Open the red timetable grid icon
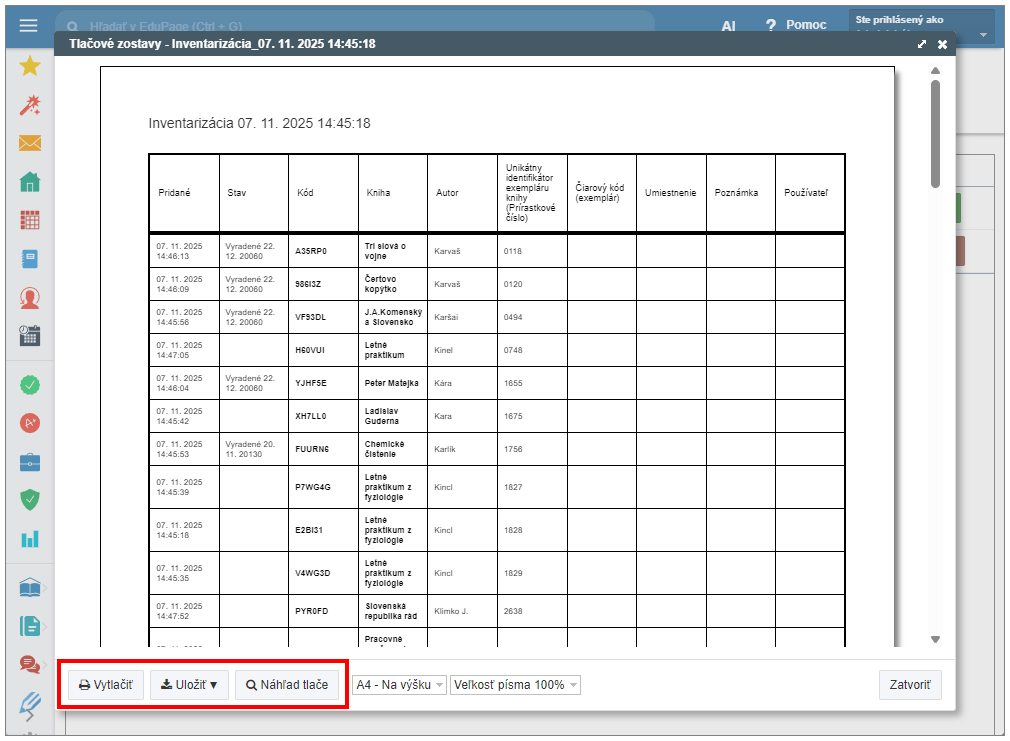Screen dimensions: 1010x741 (x=29, y=220)
